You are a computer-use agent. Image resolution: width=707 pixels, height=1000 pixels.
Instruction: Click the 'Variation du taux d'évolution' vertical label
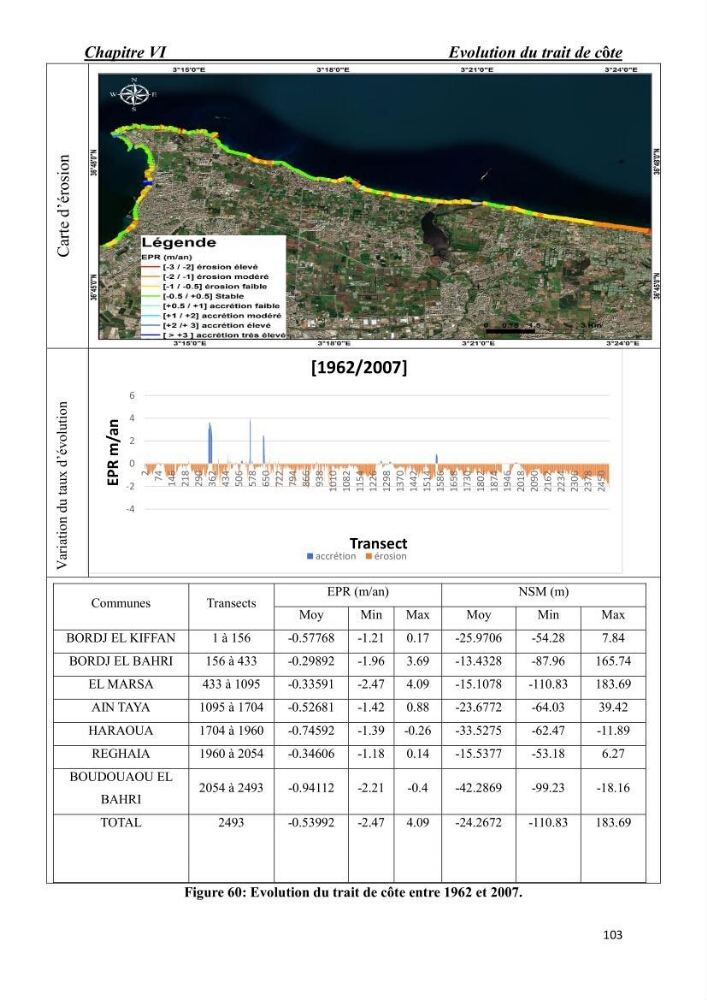[x=62, y=485]
